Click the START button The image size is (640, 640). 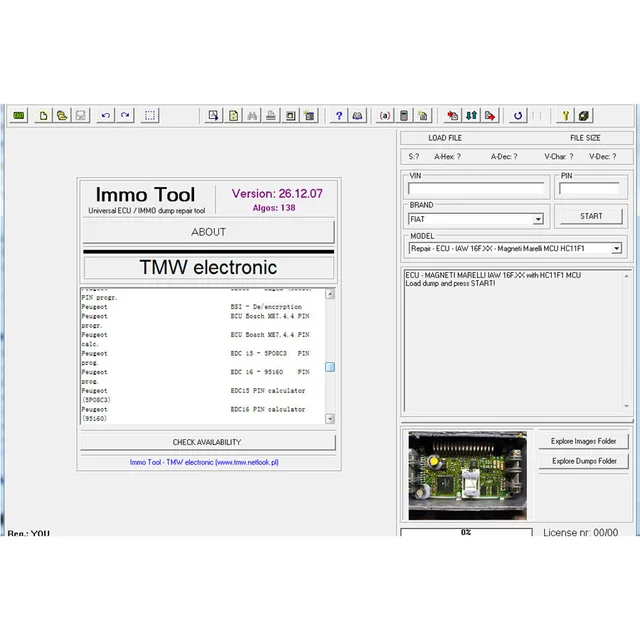click(x=591, y=216)
